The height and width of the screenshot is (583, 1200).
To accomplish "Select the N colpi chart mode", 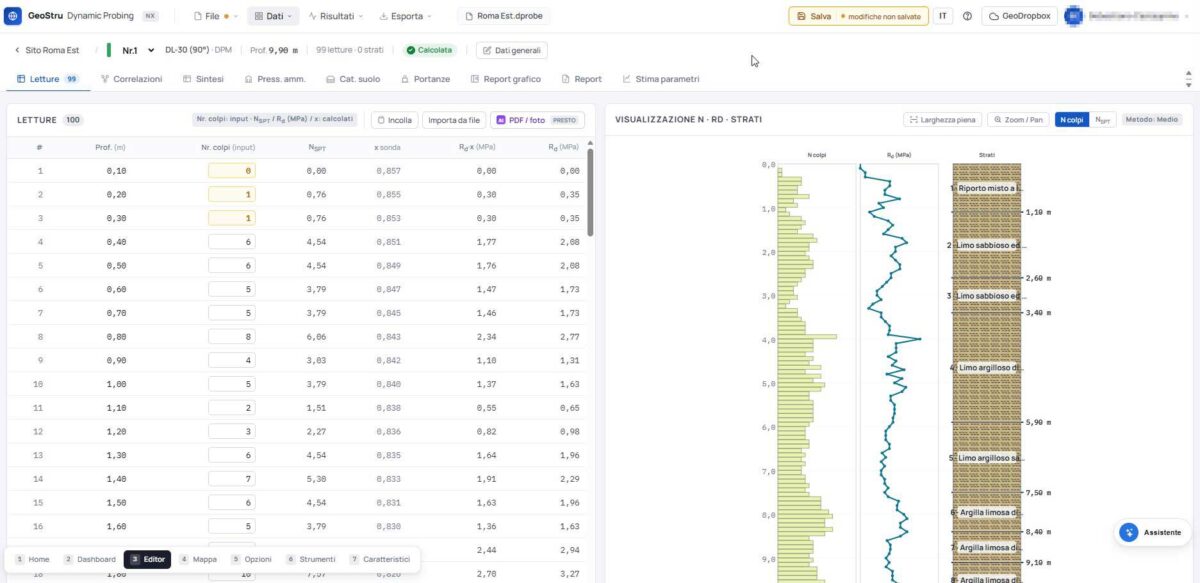I will point(1071,119).
